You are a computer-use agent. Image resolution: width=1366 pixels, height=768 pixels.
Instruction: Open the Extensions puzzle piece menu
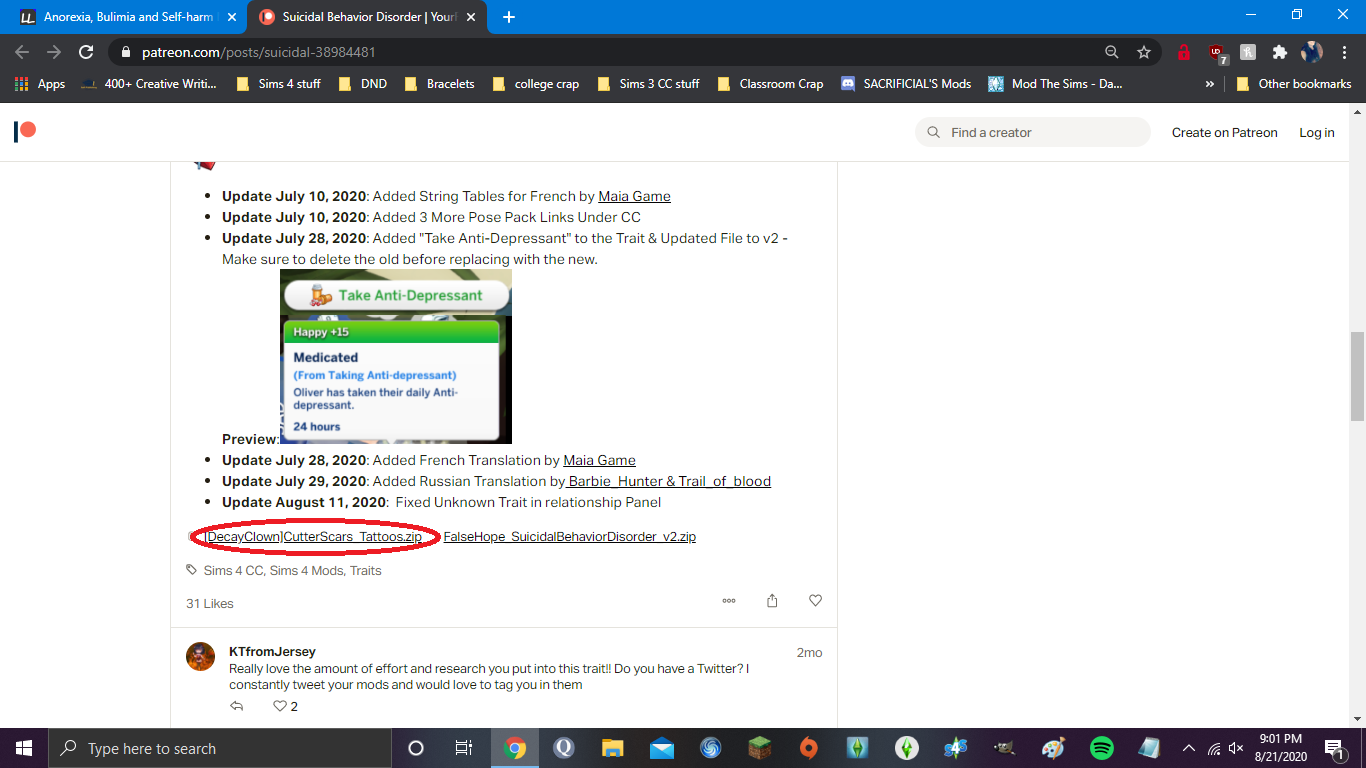pyautogui.click(x=1279, y=52)
